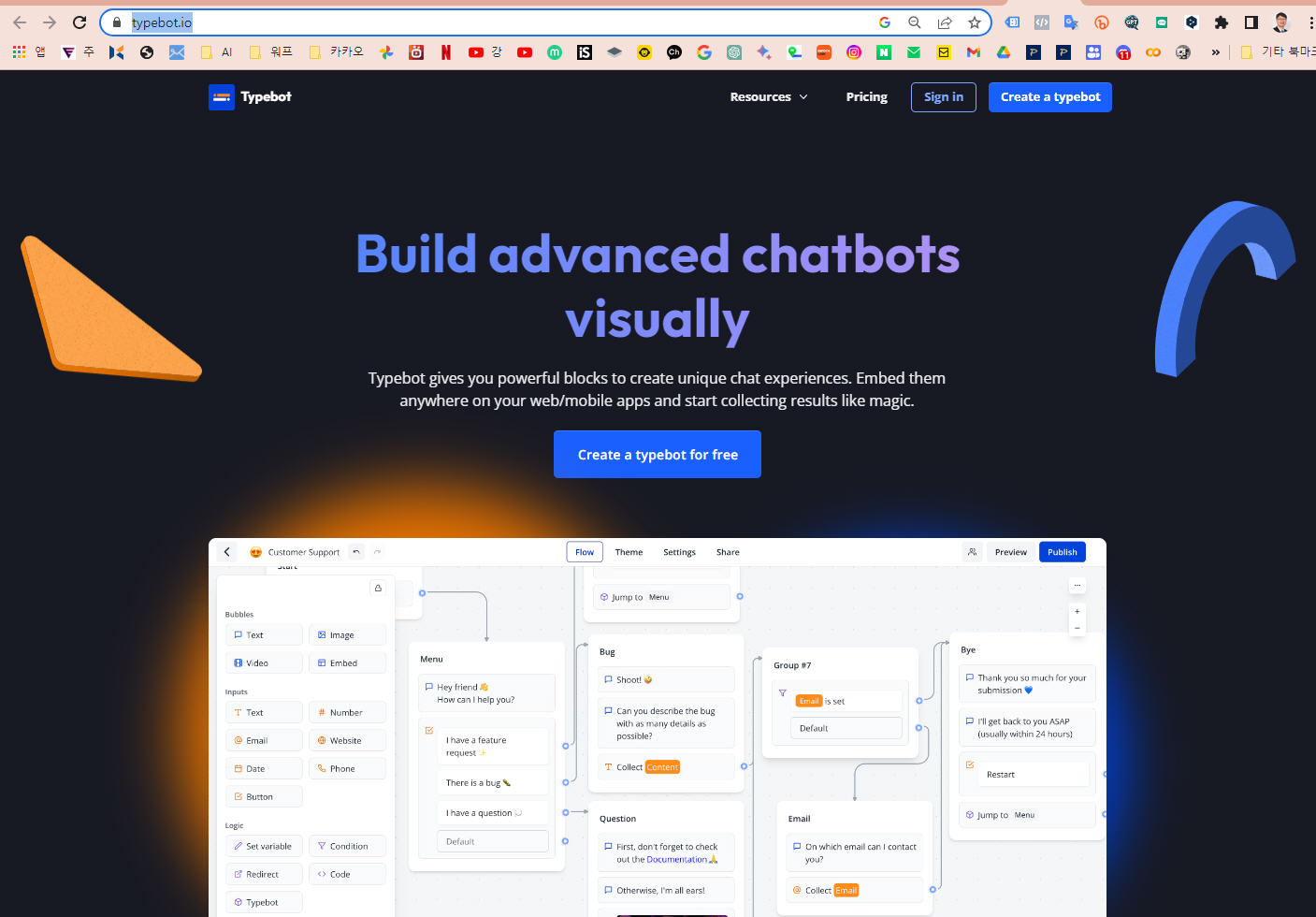
Task: Select the Flow tab
Action: click(585, 552)
